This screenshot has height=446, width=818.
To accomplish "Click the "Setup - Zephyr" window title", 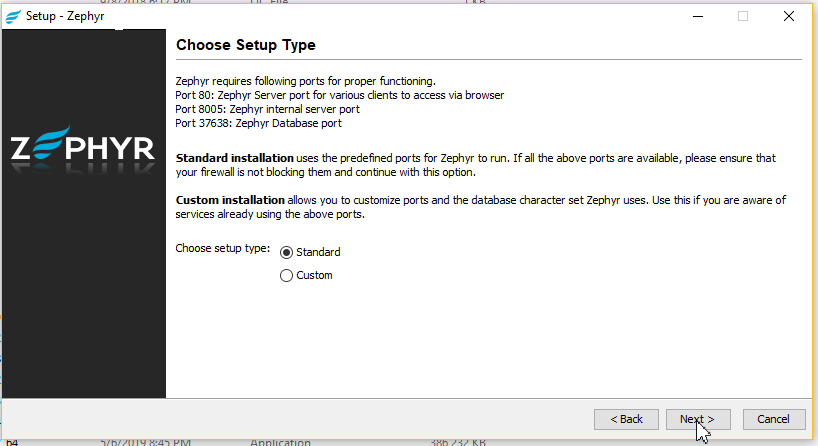I will click(66, 15).
